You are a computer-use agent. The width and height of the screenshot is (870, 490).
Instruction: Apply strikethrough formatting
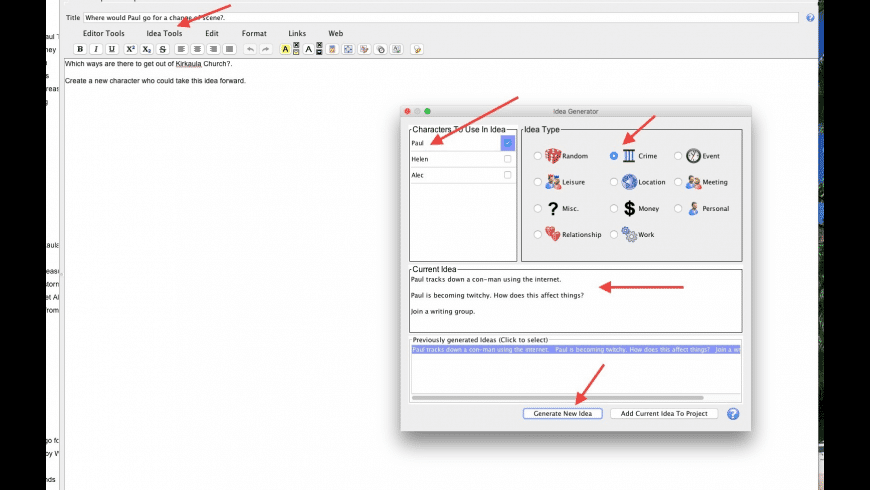click(x=163, y=49)
